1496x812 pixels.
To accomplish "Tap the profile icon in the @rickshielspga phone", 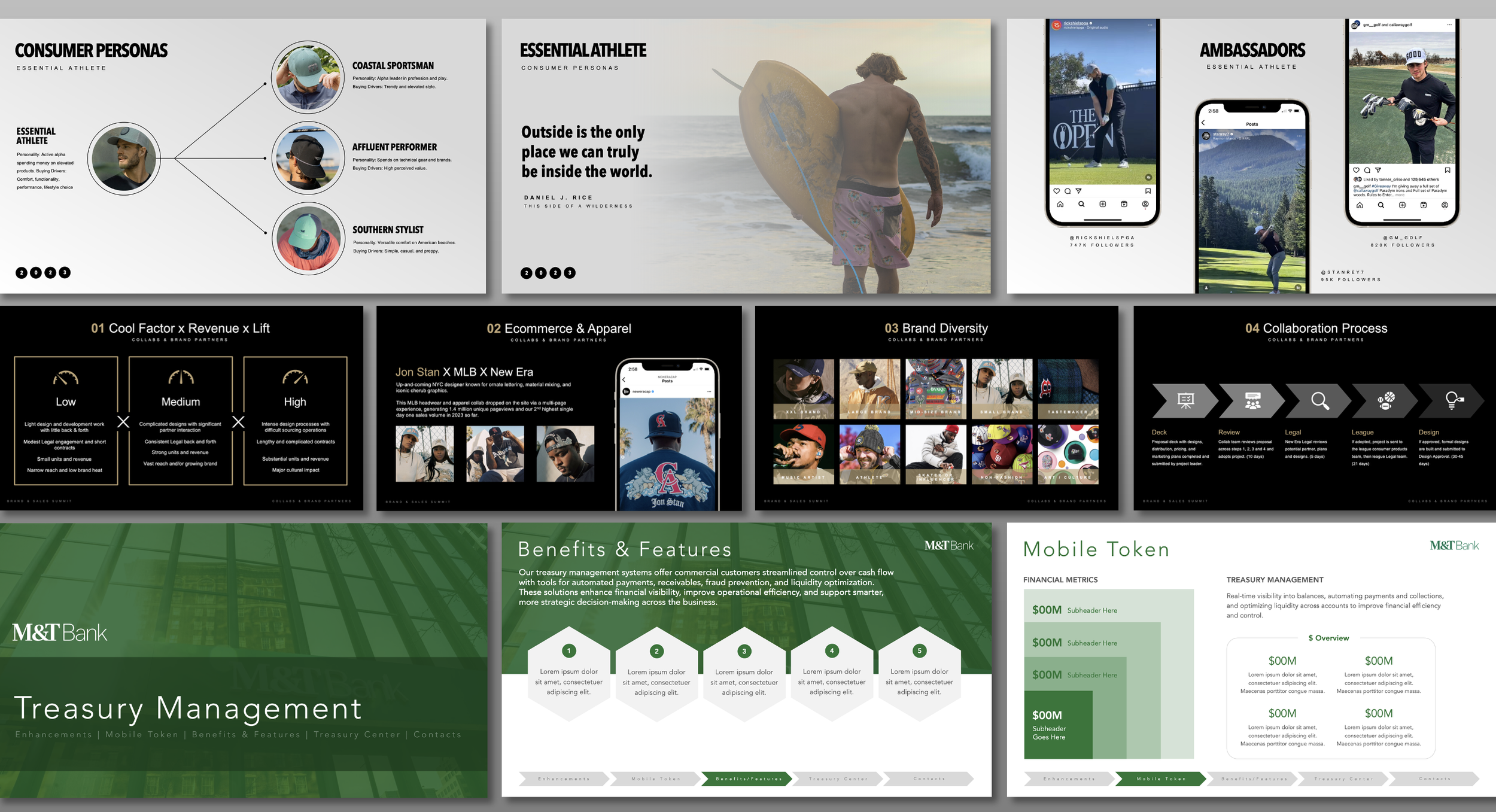I will click(x=1145, y=204).
